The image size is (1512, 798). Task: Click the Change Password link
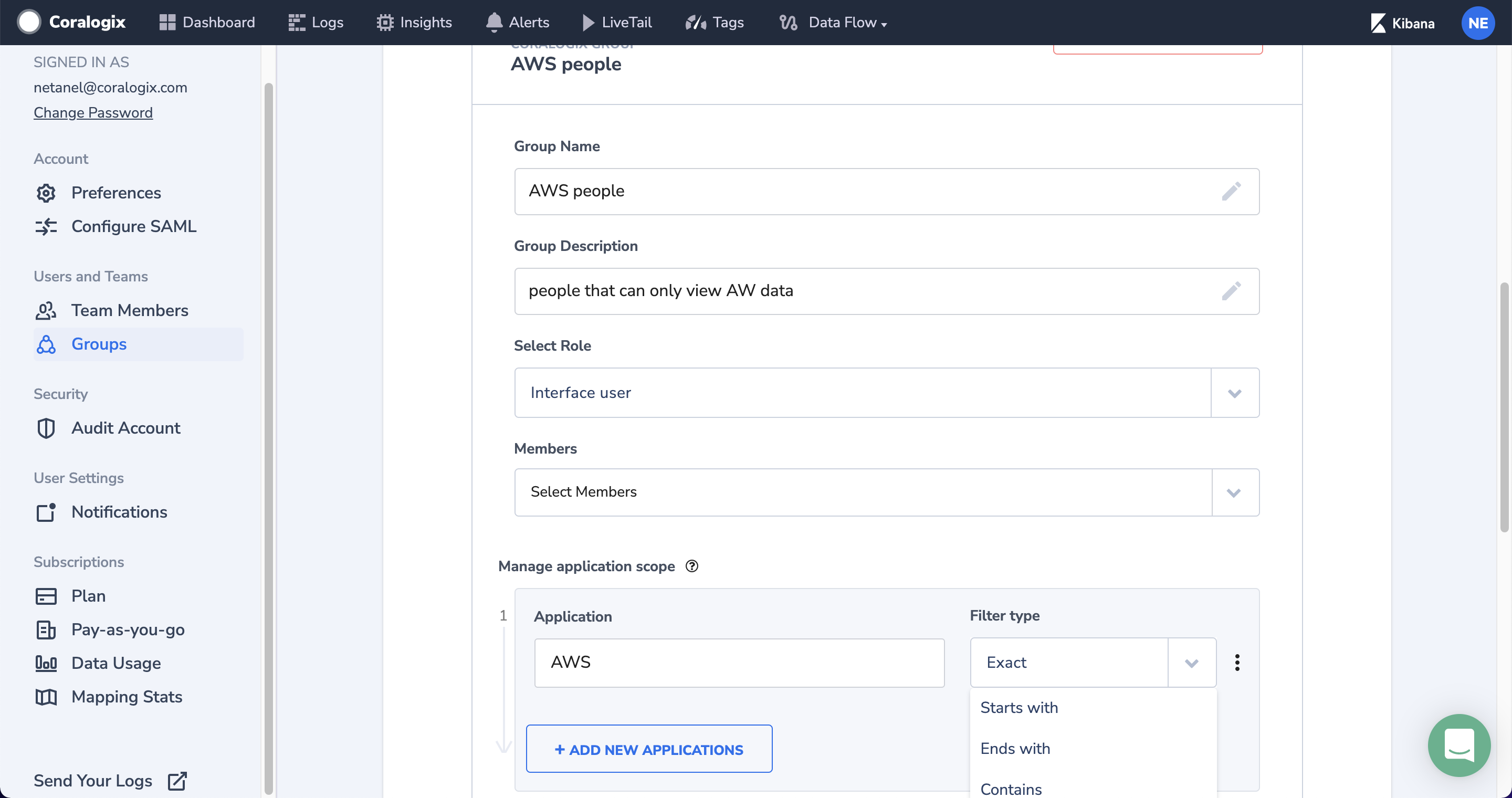93,113
